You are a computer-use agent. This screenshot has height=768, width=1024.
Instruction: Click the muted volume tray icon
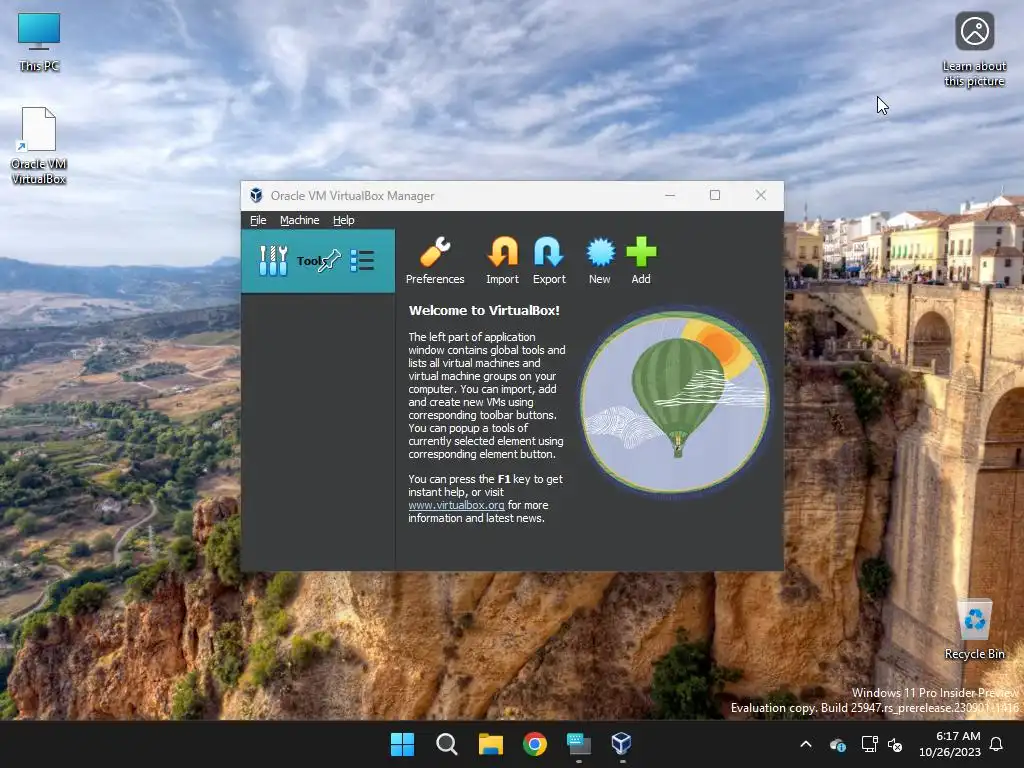tap(895, 744)
